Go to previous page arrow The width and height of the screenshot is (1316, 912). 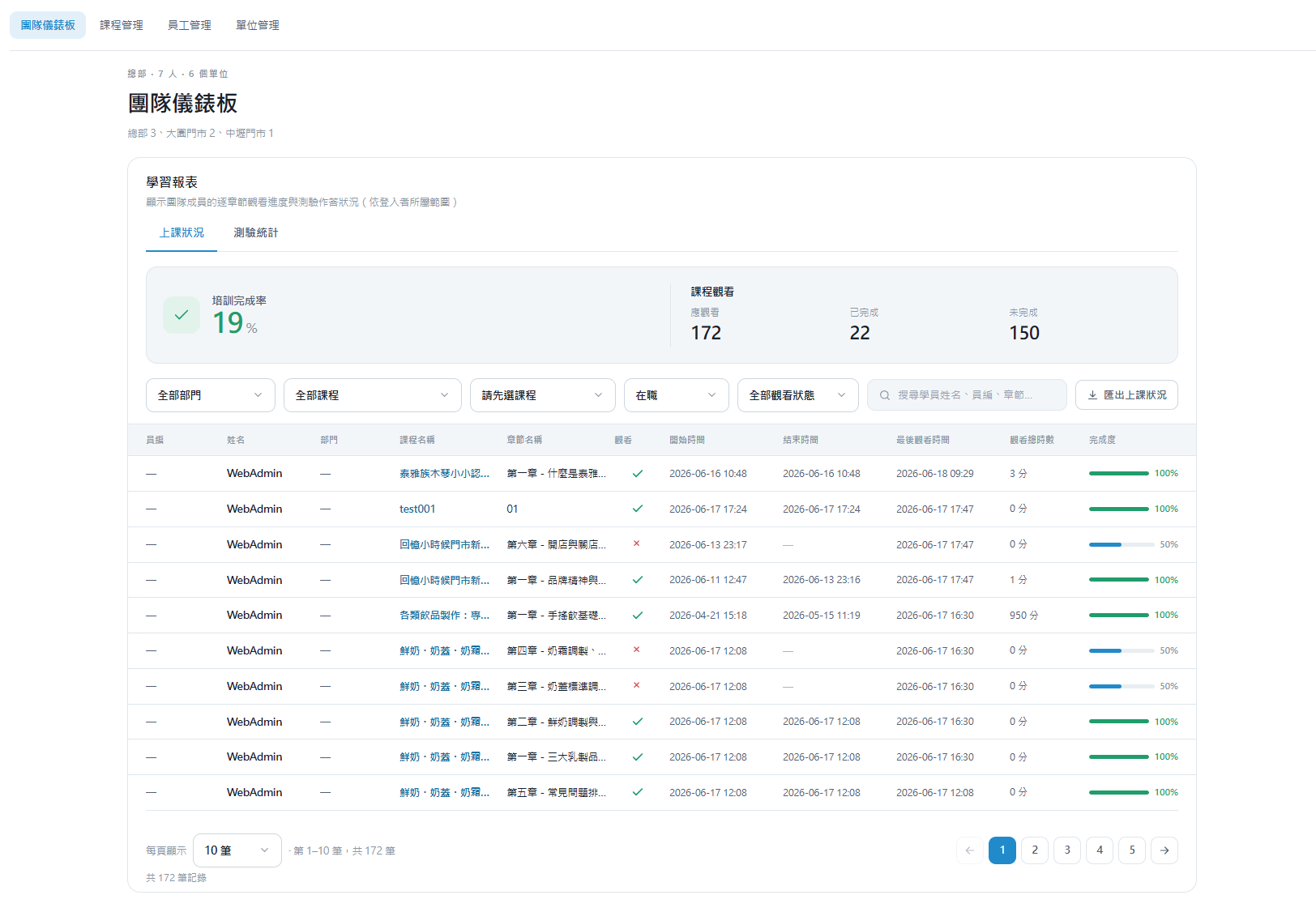[x=970, y=850]
